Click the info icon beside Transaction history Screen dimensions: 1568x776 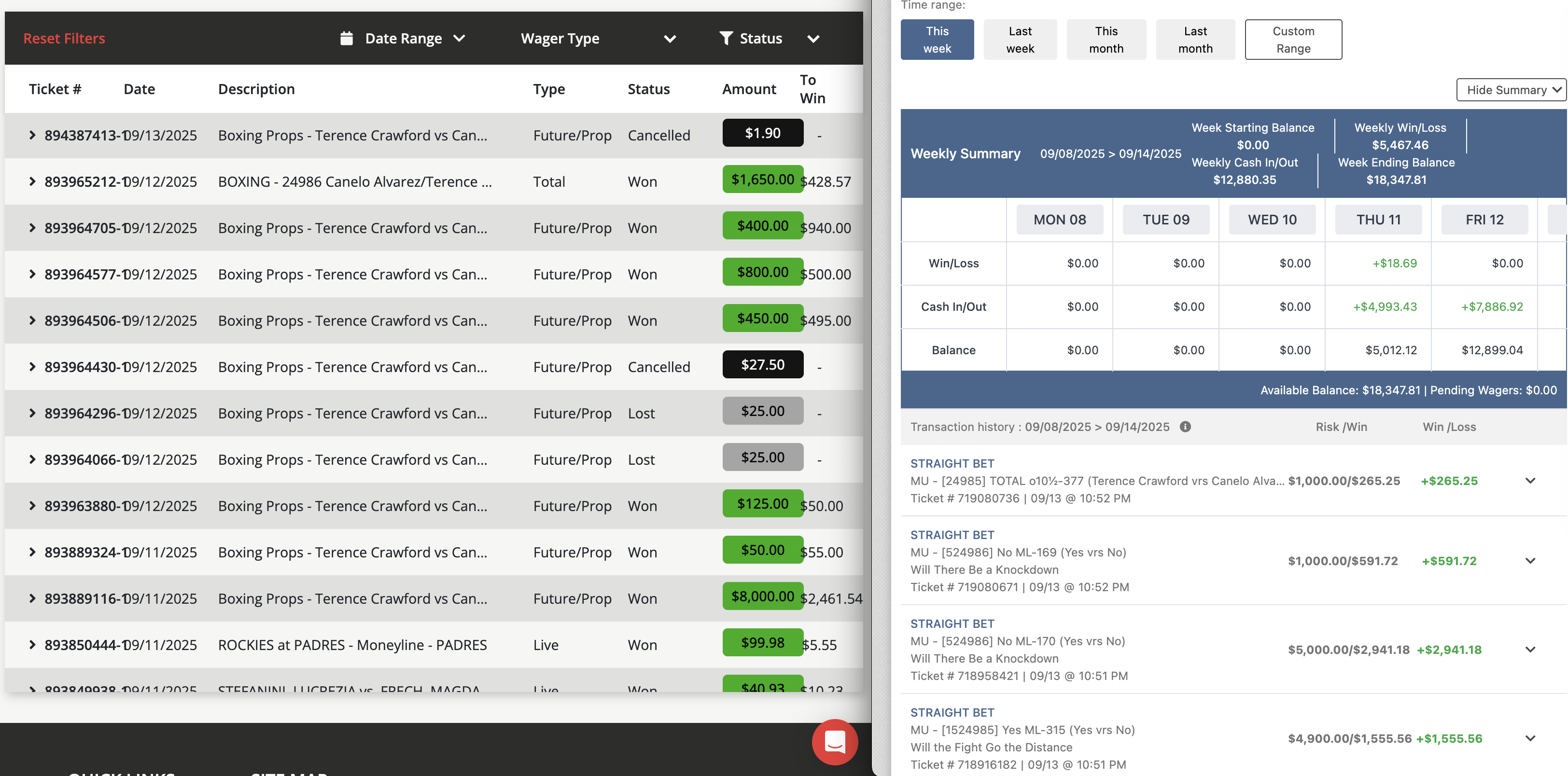(1185, 427)
